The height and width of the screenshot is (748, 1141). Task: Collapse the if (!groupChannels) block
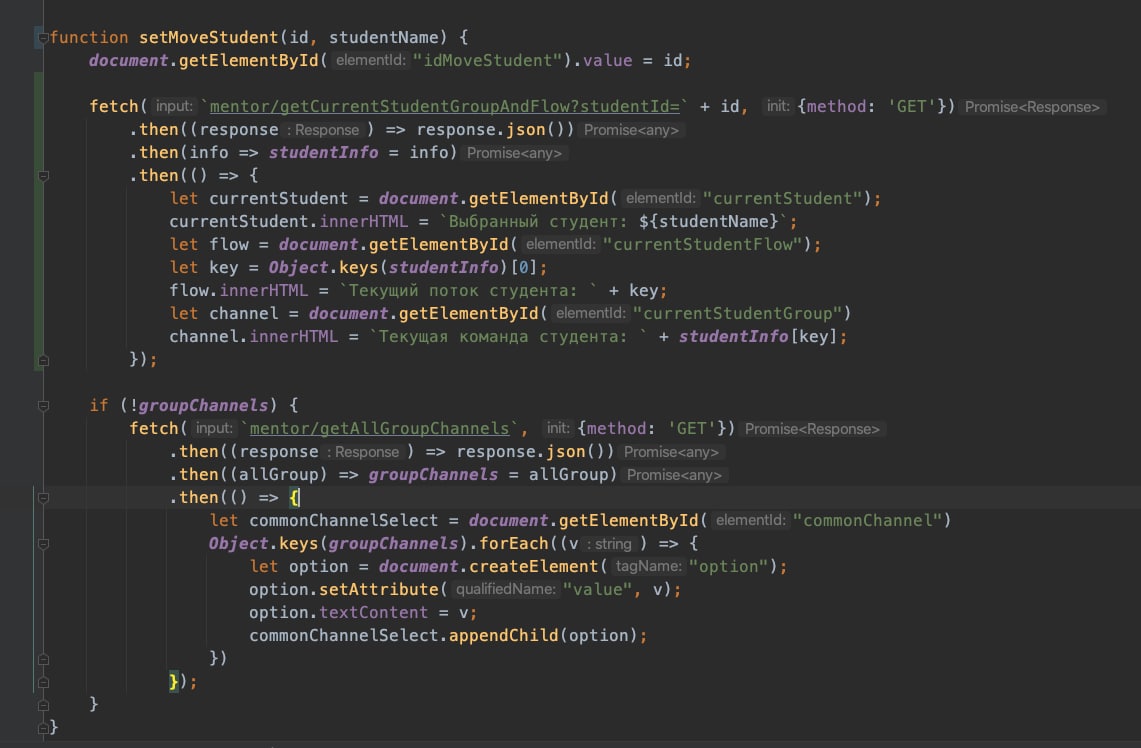pos(43,406)
